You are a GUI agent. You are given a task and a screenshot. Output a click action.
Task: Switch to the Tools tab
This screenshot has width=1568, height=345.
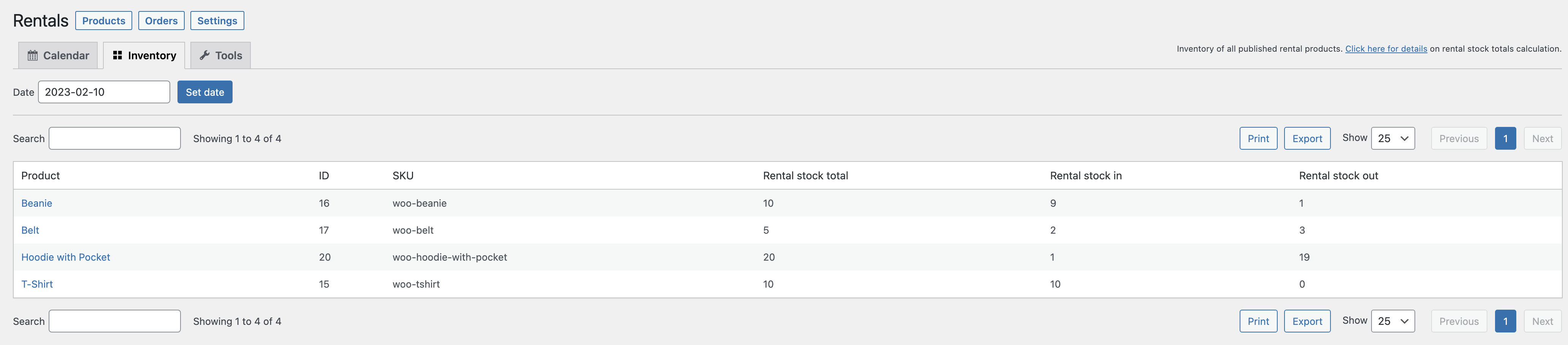tap(220, 55)
